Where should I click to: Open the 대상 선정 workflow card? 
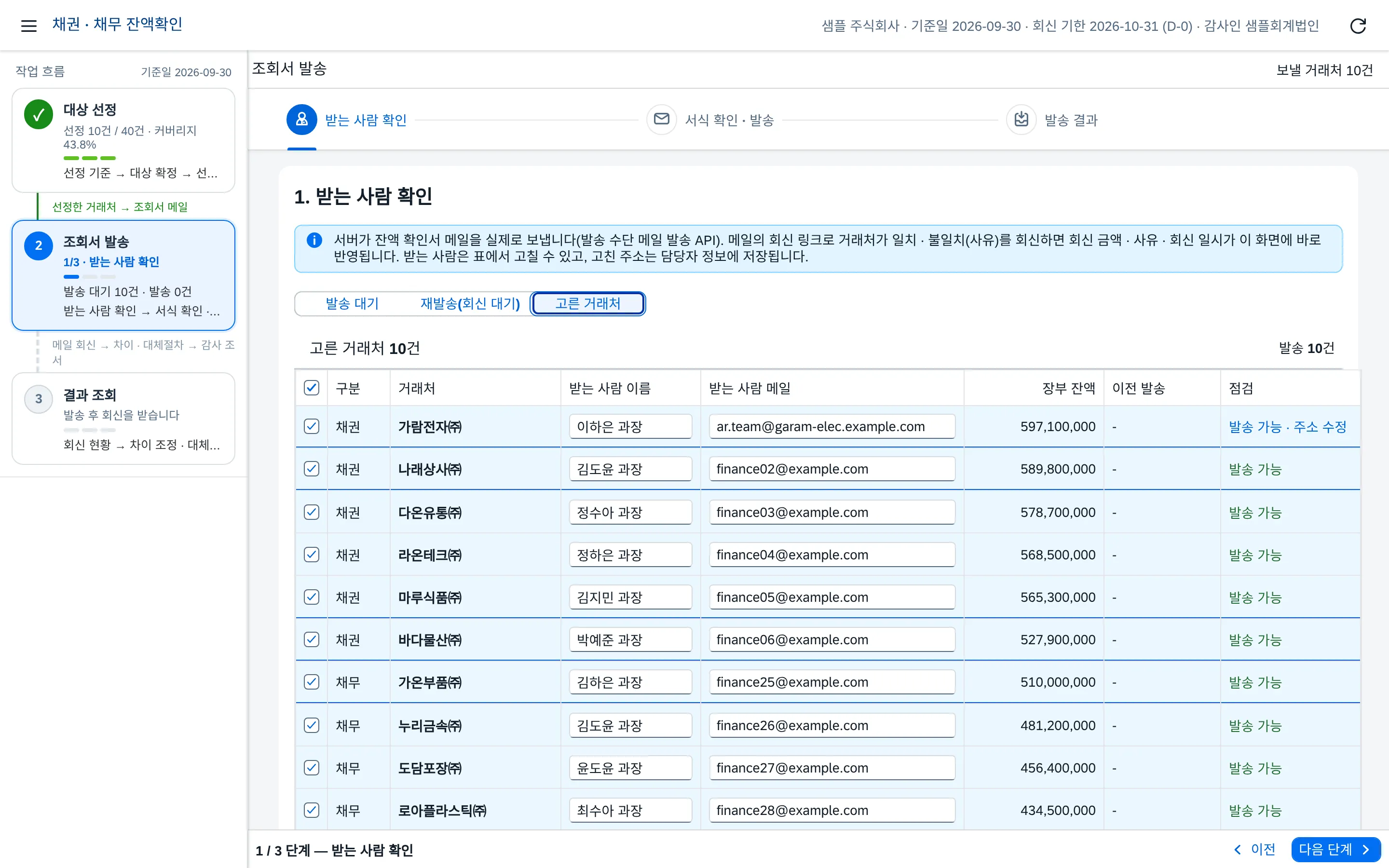tap(123, 140)
